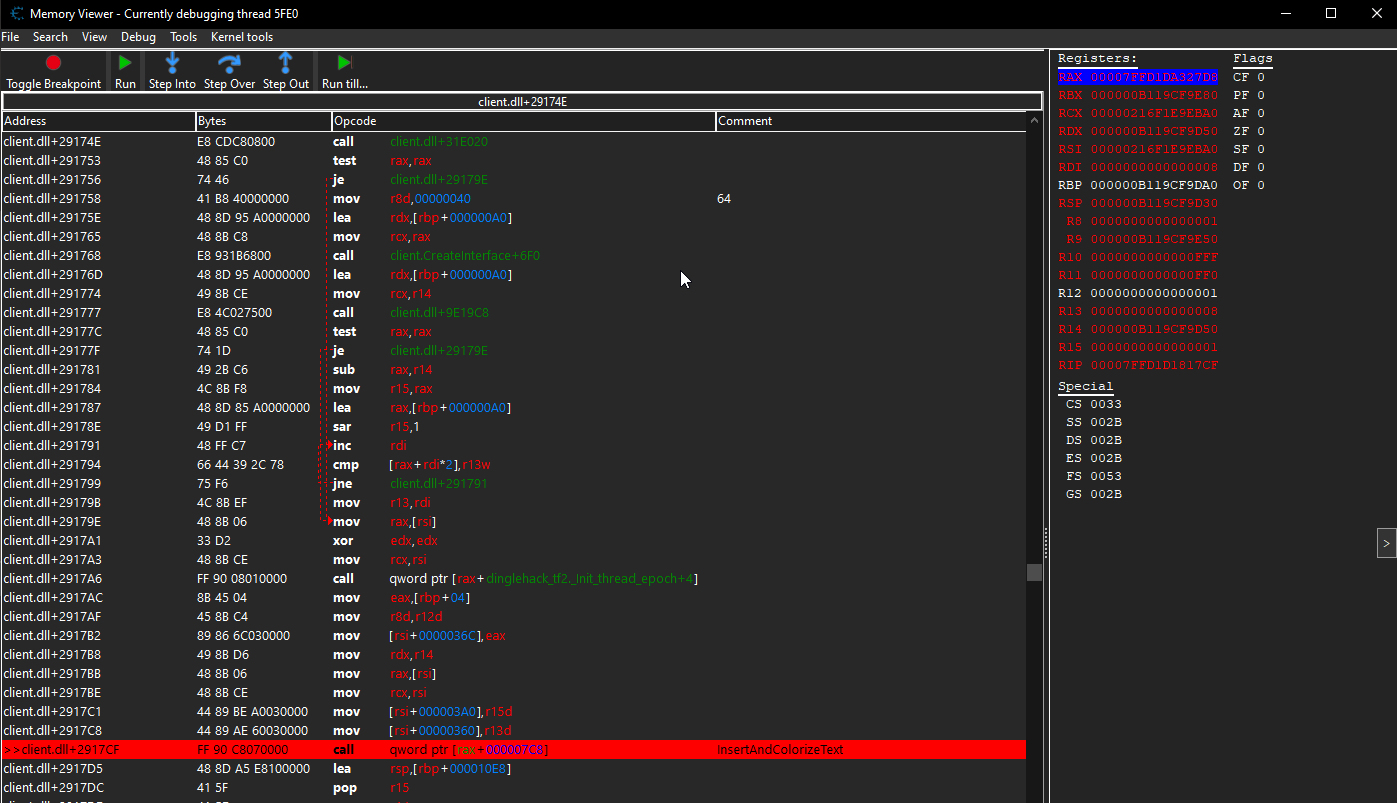Select the CS 0033 segment register
The image size is (1397, 803).
(x=1094, y=404)
